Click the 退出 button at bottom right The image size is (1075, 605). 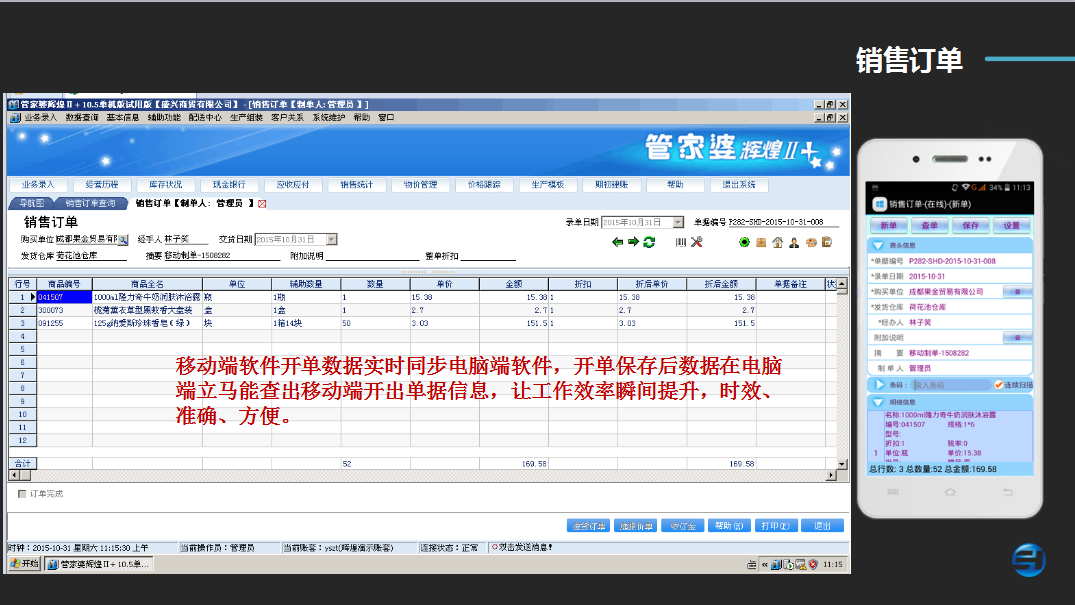point(822,526)
